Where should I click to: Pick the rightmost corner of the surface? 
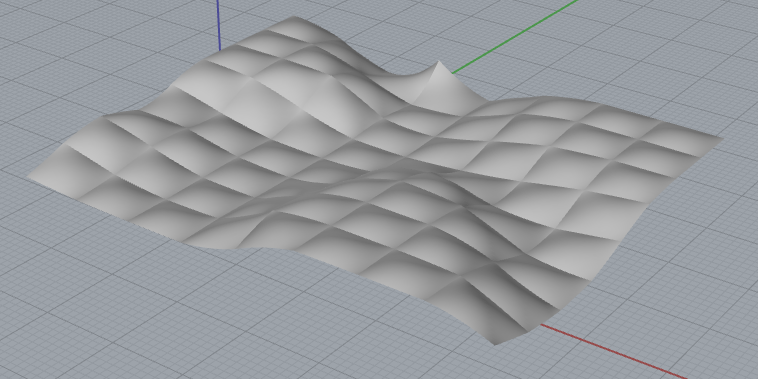tap(720, 139)
